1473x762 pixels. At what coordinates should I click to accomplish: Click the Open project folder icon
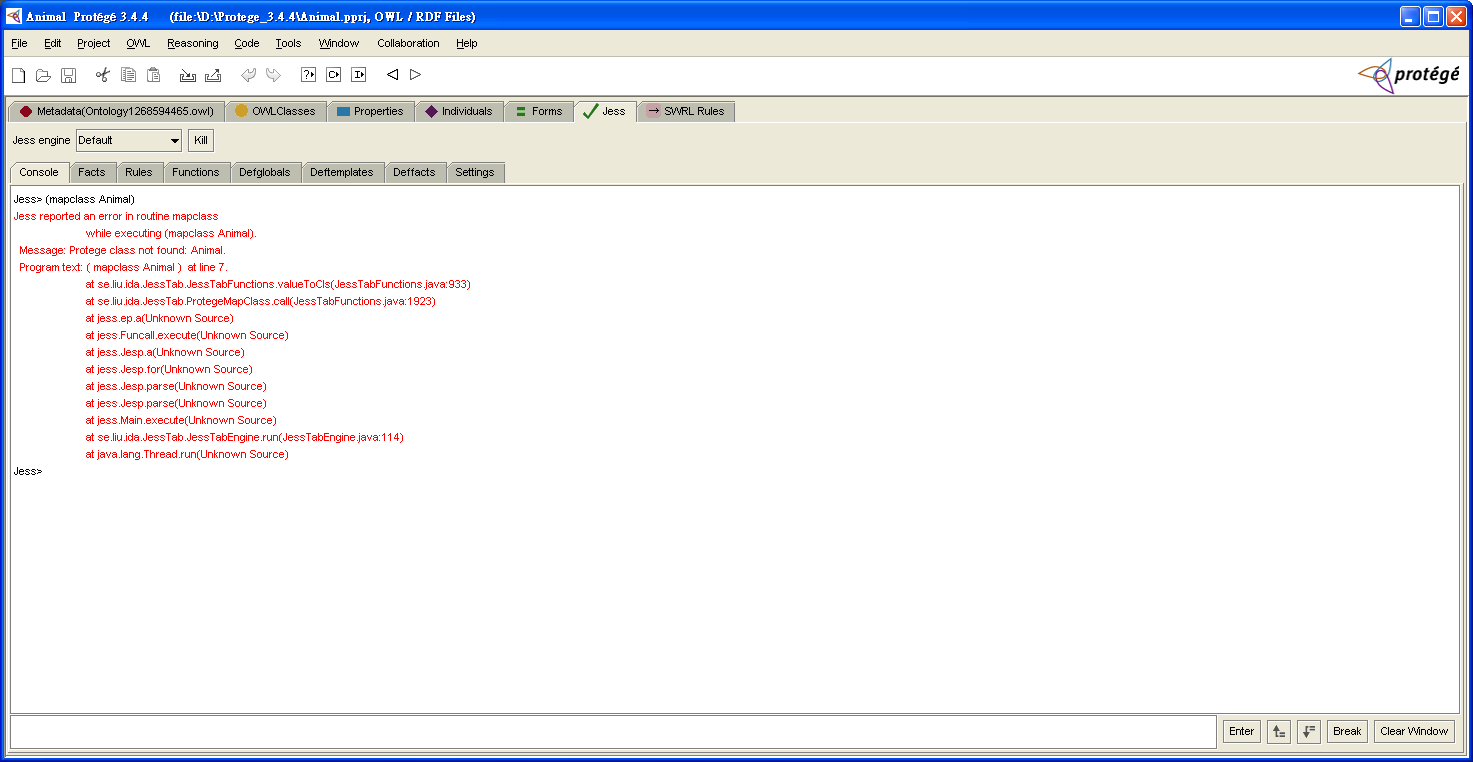click(x=43, y=75)
